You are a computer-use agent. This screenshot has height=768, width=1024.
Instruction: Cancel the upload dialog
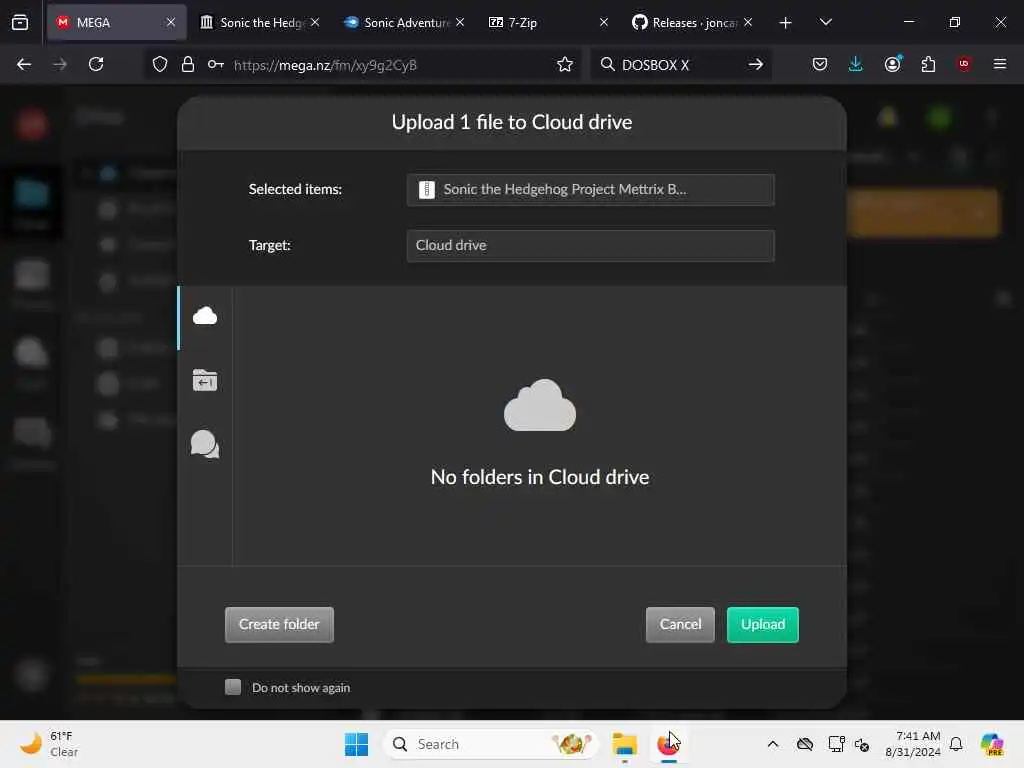pos(680,624)
